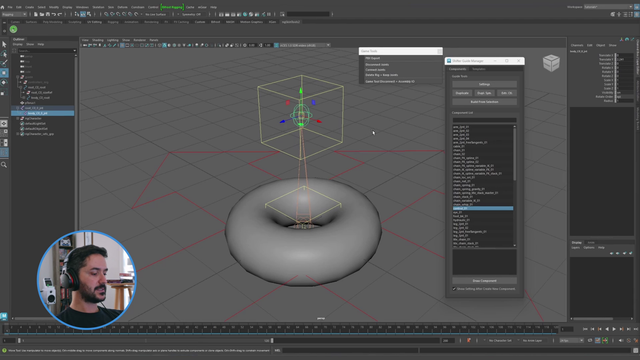Click the single-pane layout icon in left sidebar

point(4,123)
